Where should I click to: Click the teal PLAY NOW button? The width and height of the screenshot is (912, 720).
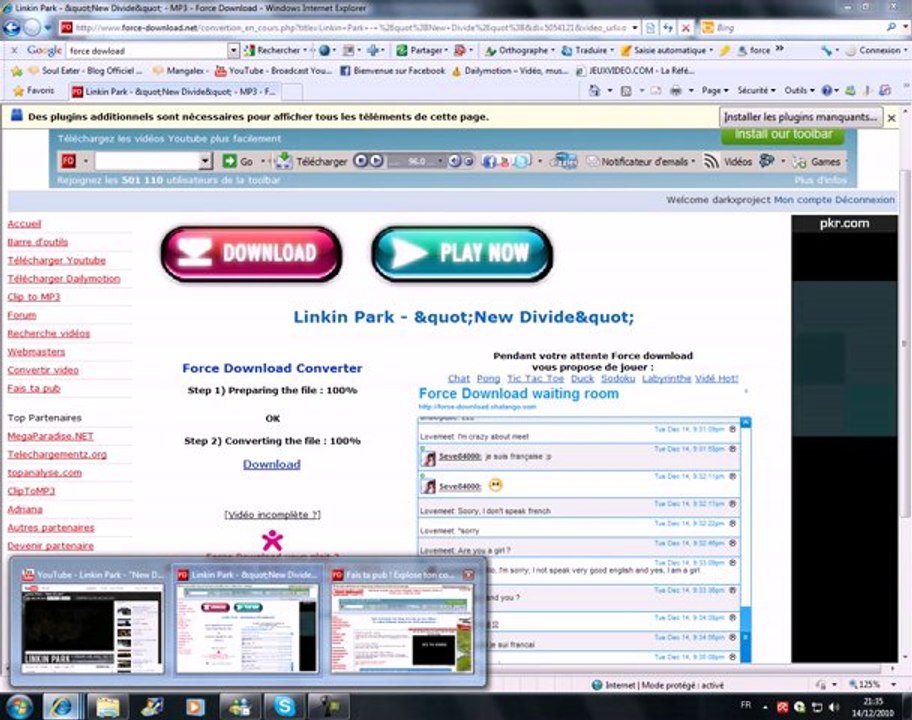click(x=462, y=254)
